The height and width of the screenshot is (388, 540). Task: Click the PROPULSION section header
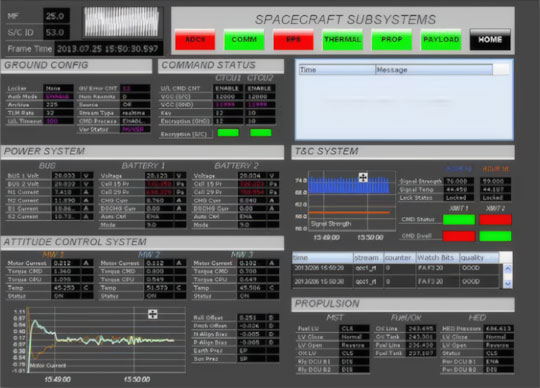point(403,304)
